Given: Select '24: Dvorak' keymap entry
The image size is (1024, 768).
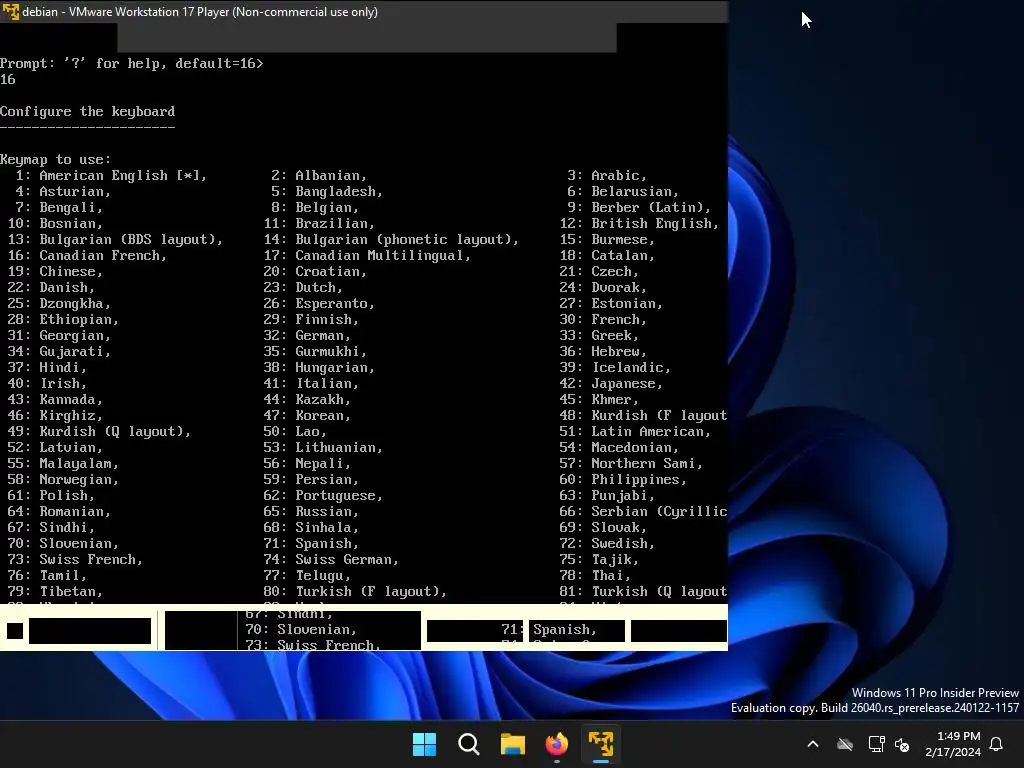Looking at the screenshot, I should point(603,287).
